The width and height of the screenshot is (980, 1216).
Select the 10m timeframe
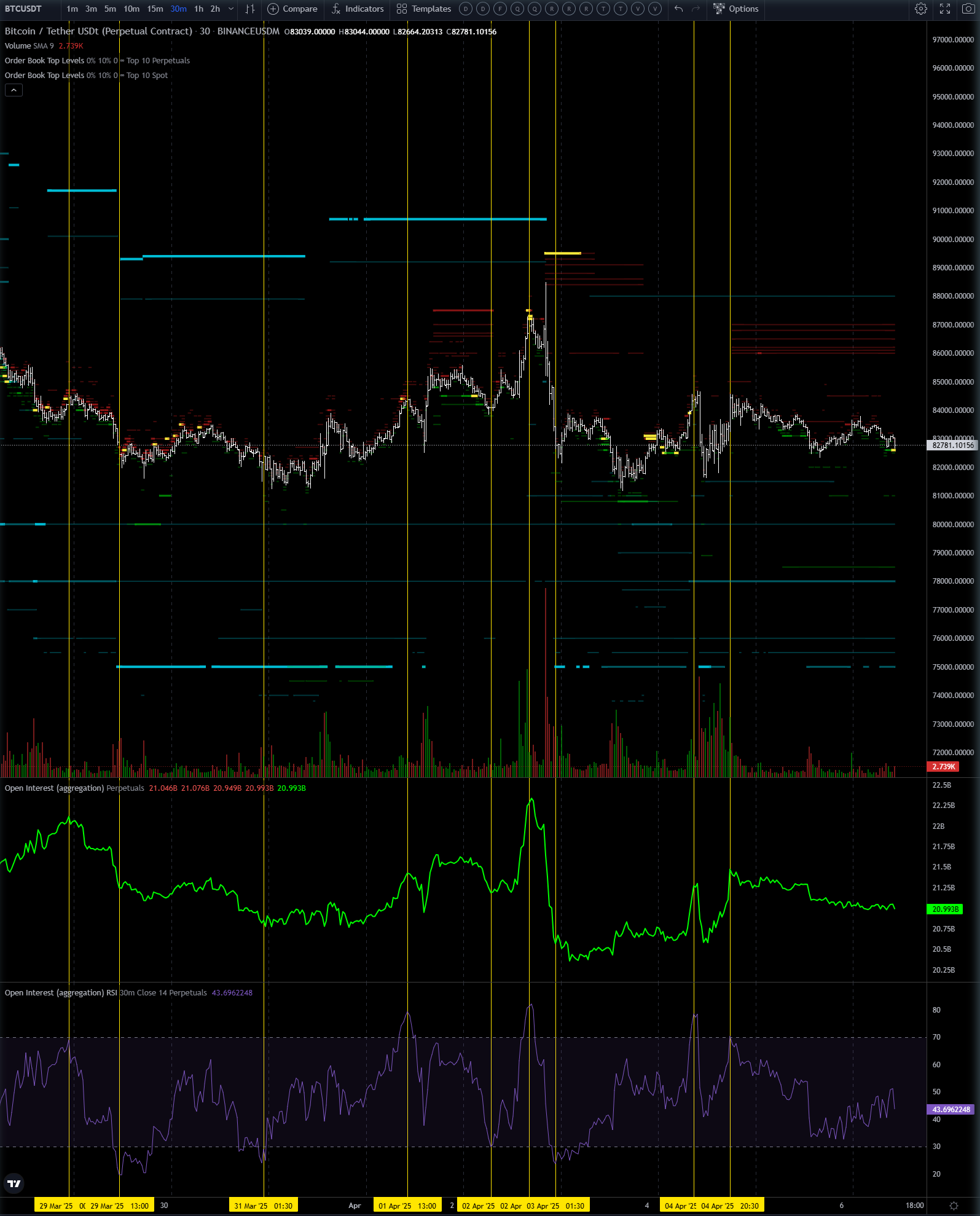131,9
